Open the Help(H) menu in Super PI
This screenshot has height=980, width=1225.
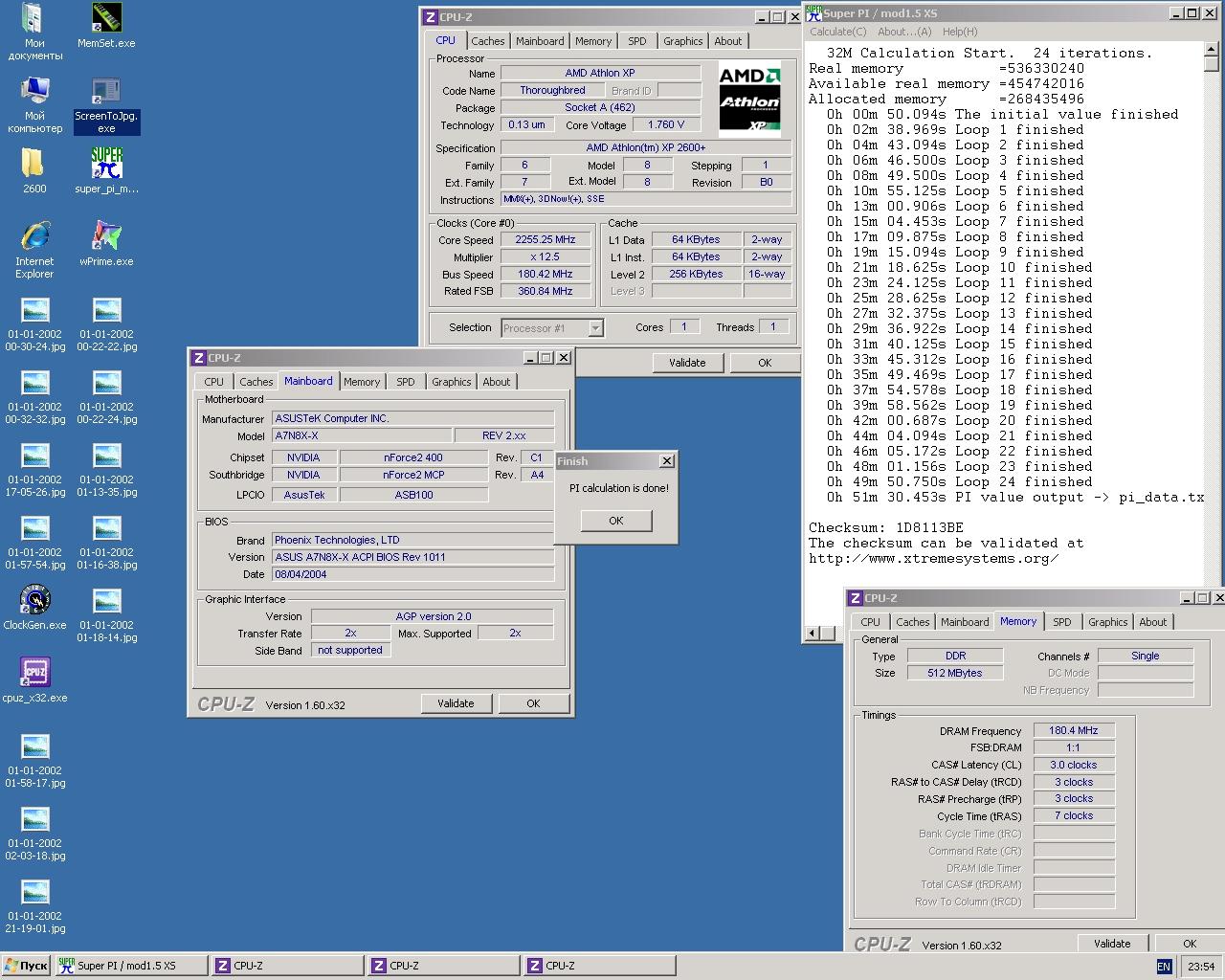(x=960, y=32)
